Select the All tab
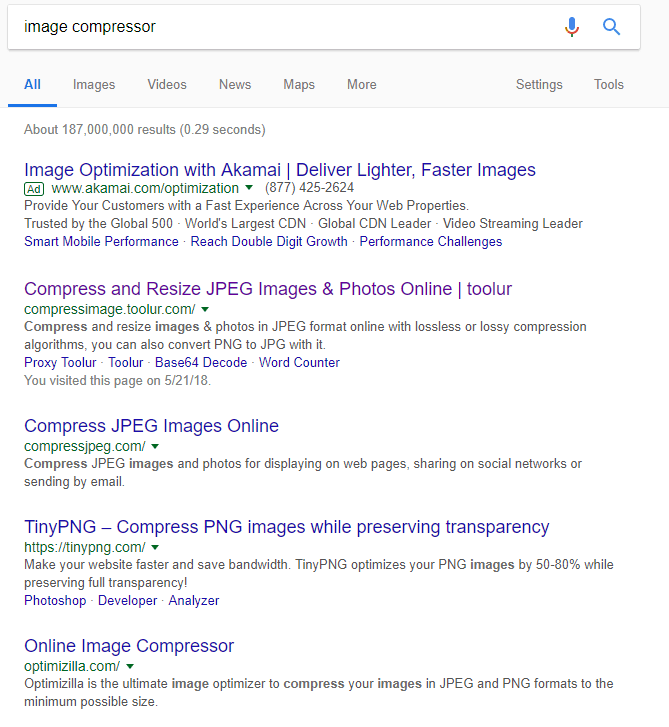Screen dimensions: 669x727 click(32, 84)
